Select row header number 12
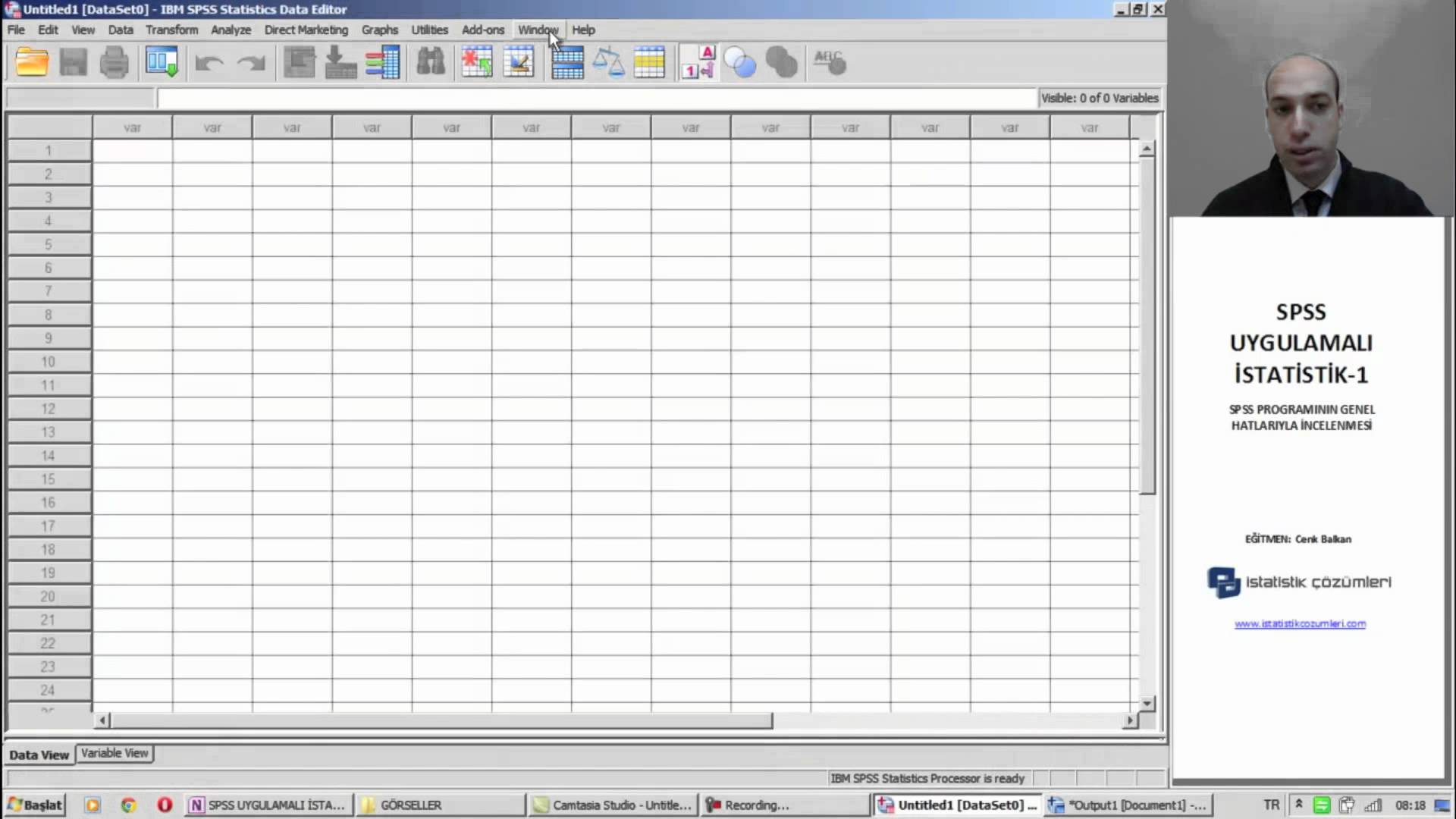Screen dimensions: 1456x819 (49, 409)
